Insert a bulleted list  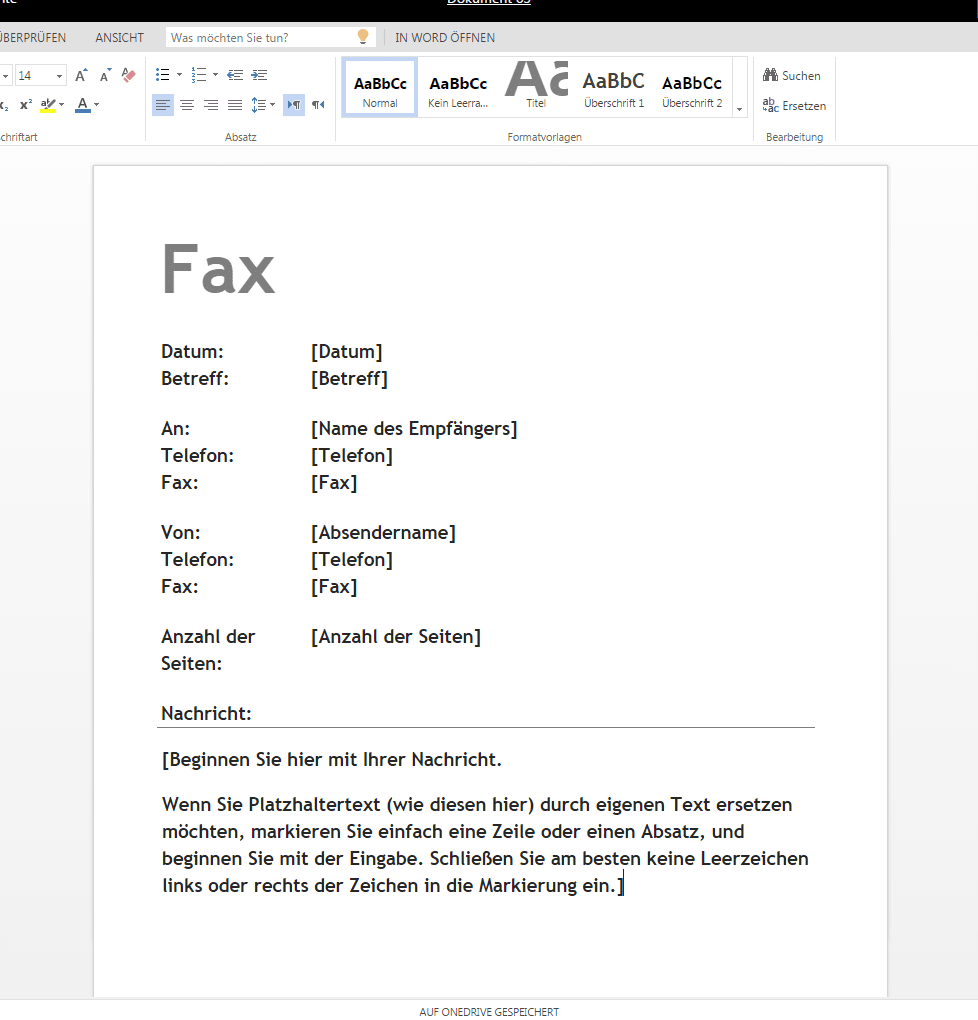pyautogui.click(x=163, y=75)
